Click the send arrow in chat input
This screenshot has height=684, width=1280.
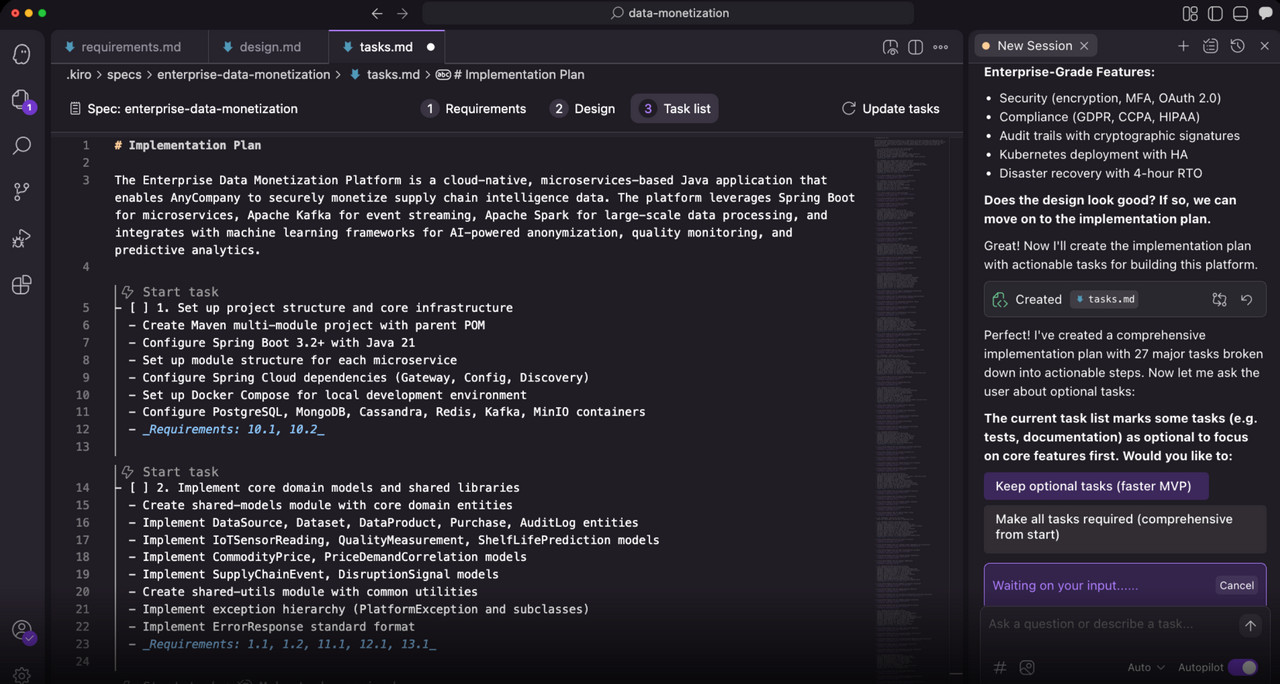point(1250,625)
